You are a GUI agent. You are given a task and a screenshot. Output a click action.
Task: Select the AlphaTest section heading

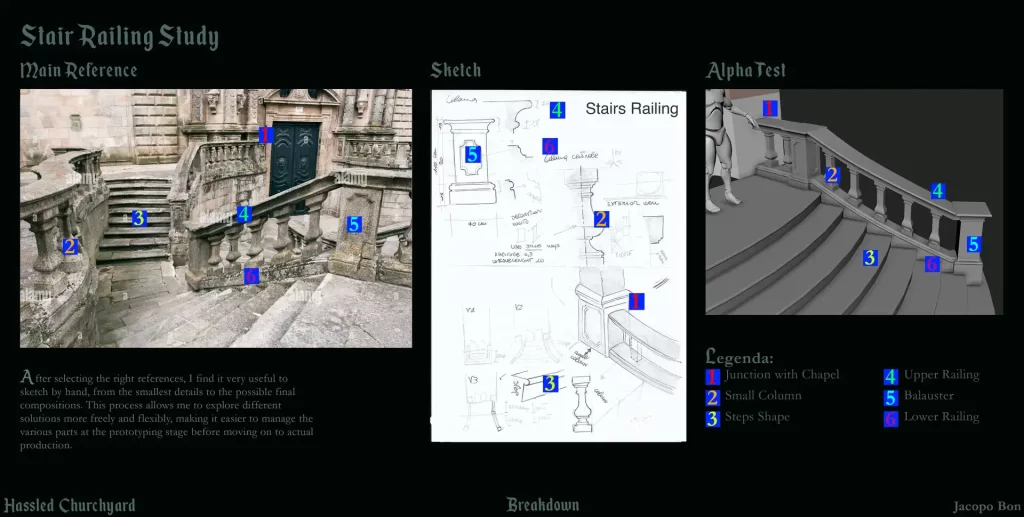coord(746,70)
